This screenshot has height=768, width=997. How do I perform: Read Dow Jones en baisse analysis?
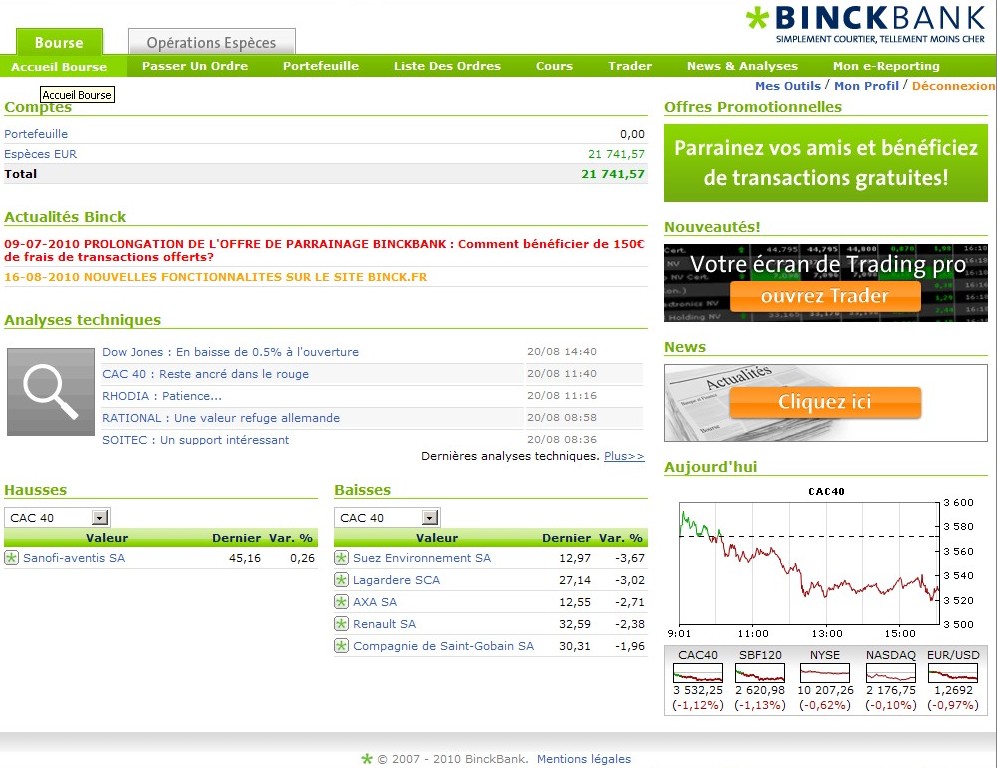(x=230, y=352)
